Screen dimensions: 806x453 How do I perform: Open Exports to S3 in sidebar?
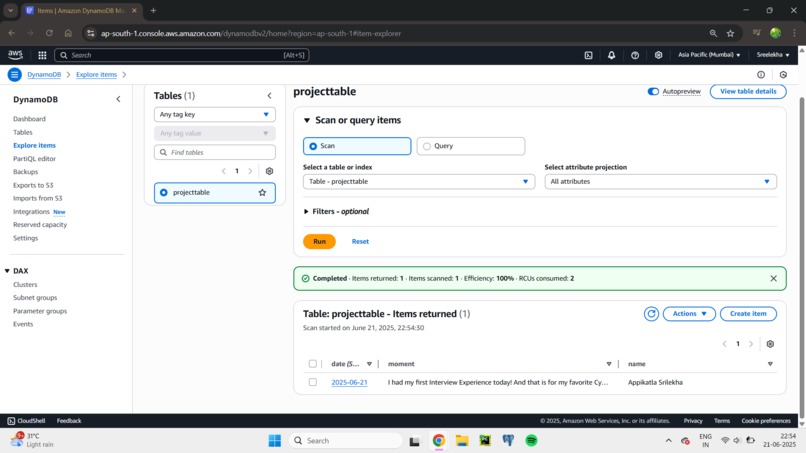33,185
